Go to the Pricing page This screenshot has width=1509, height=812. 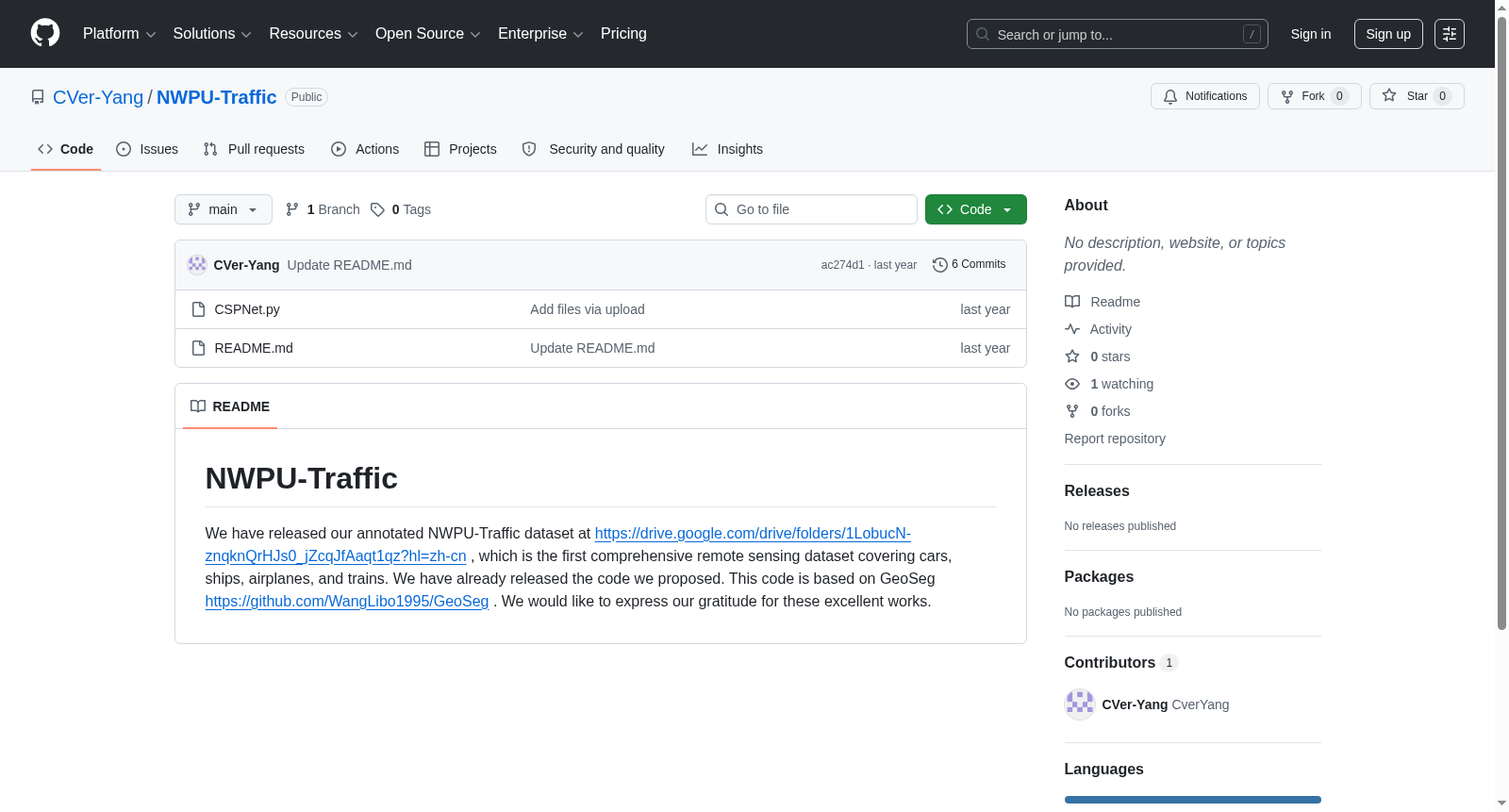(x=623, y=34)
